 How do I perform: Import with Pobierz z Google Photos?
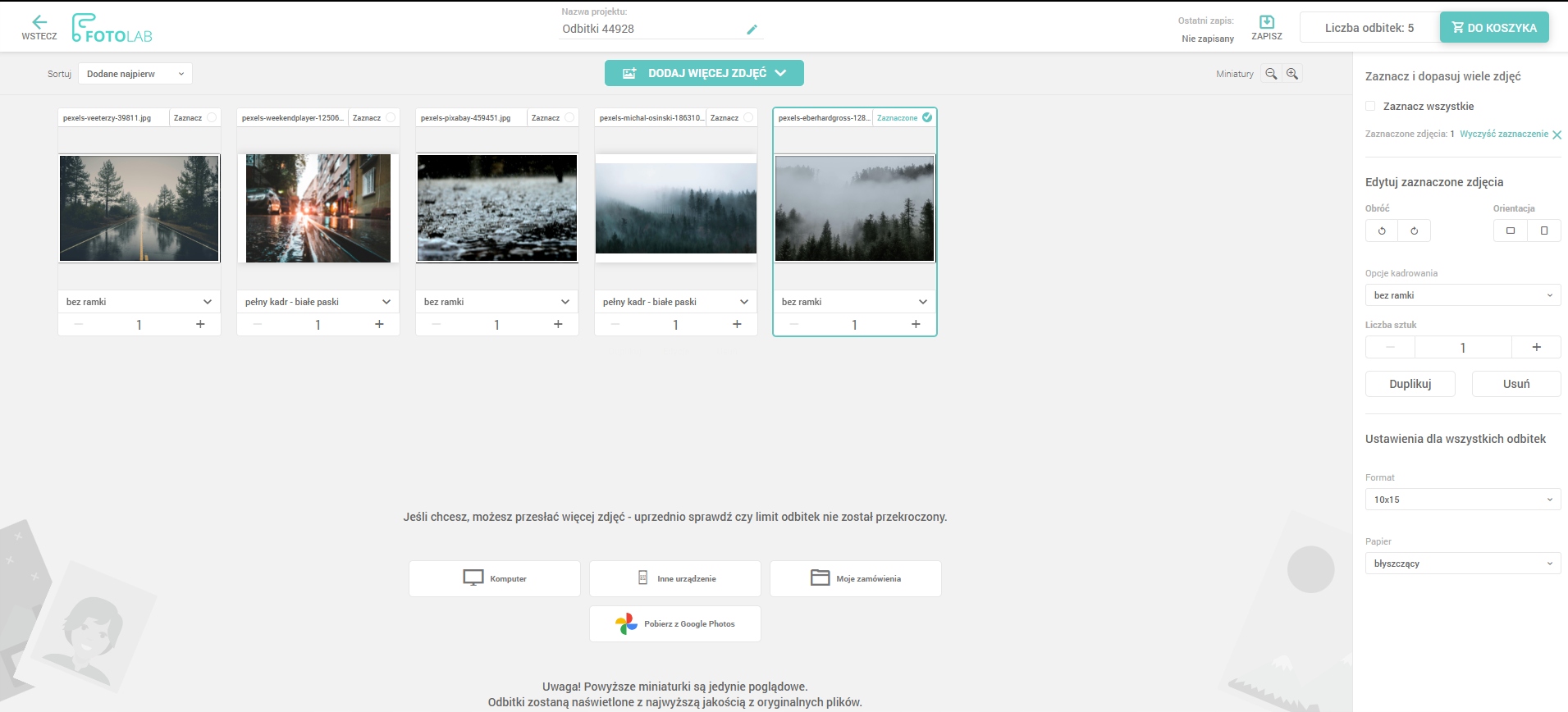(675, 623)
